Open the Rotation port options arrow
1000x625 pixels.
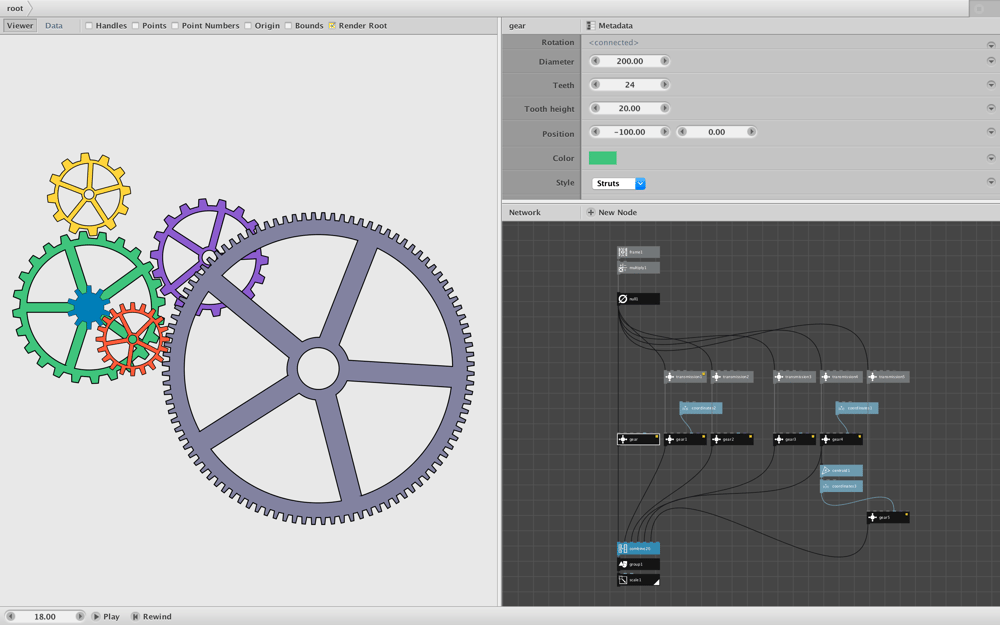pyautogui.click(x=991, y=45)
